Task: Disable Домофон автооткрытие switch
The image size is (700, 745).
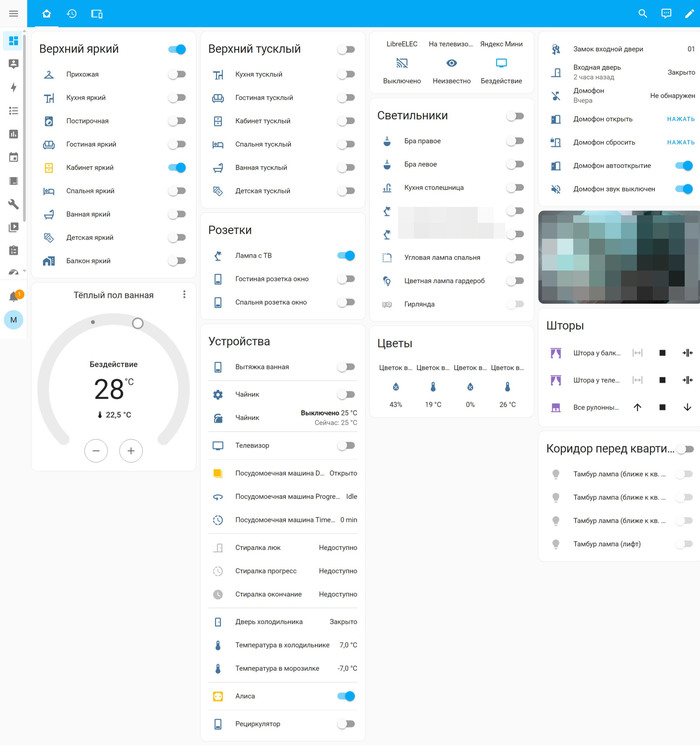Action: click(x=684, y=166)
